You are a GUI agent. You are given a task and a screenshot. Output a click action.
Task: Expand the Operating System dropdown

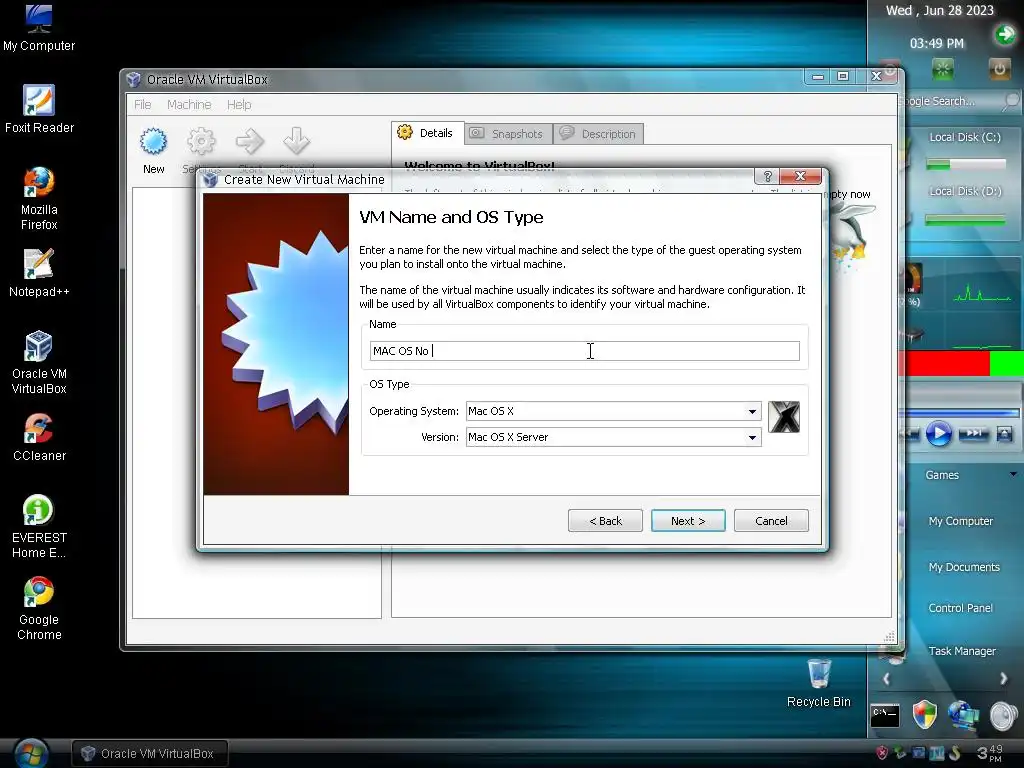(x=752, y=411)
